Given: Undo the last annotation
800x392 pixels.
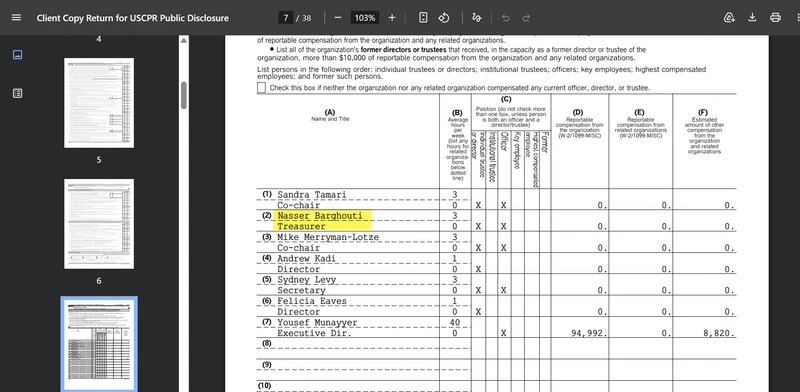Looking at the screenshot, I should click(506, 17).
